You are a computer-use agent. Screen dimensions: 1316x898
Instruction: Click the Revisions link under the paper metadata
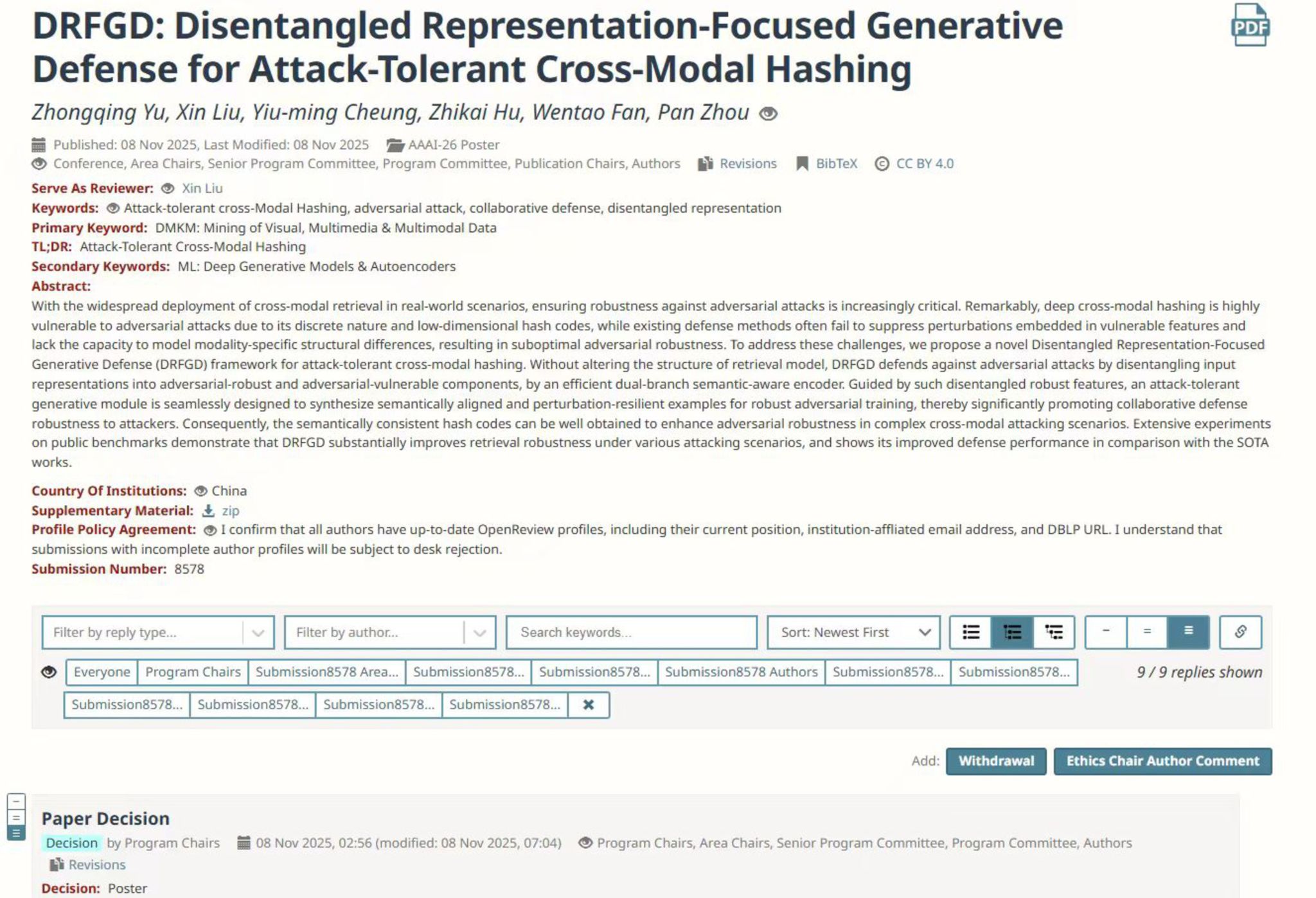(747, 164)
